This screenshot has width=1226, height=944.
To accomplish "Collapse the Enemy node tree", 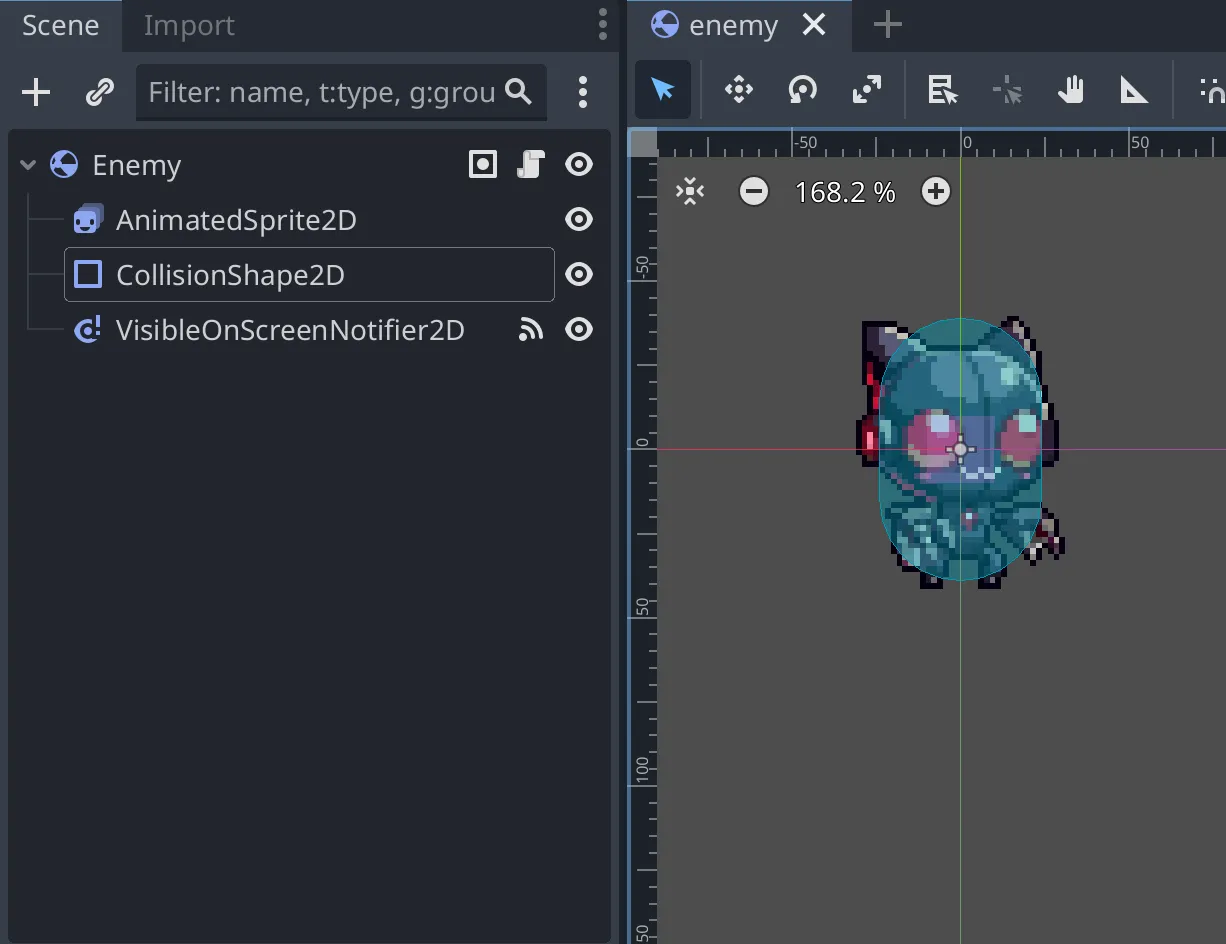I will point(28,165).
